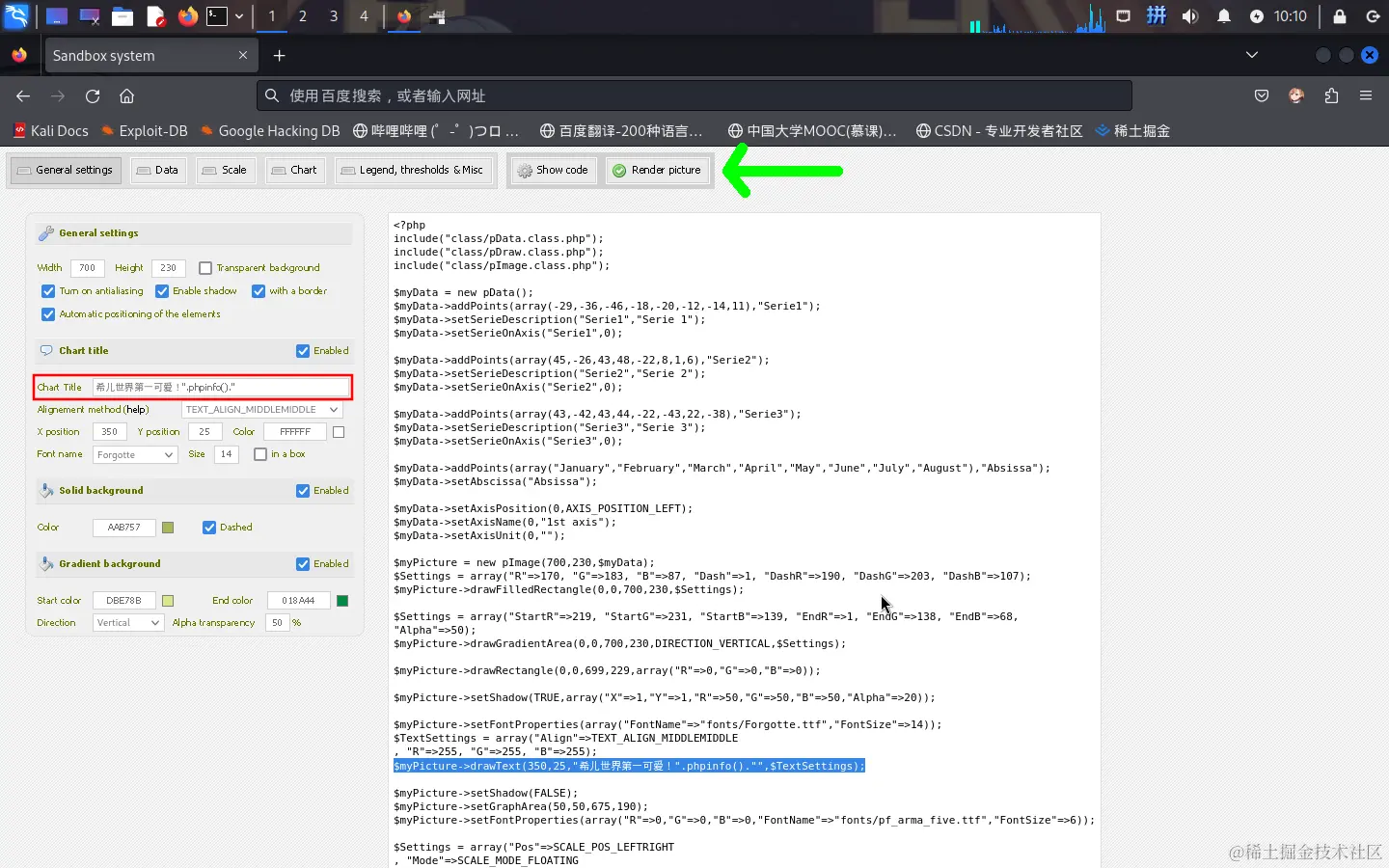Open the Exploit-DB bookmark
This screenshot has width=1389, height=868.
144,131
